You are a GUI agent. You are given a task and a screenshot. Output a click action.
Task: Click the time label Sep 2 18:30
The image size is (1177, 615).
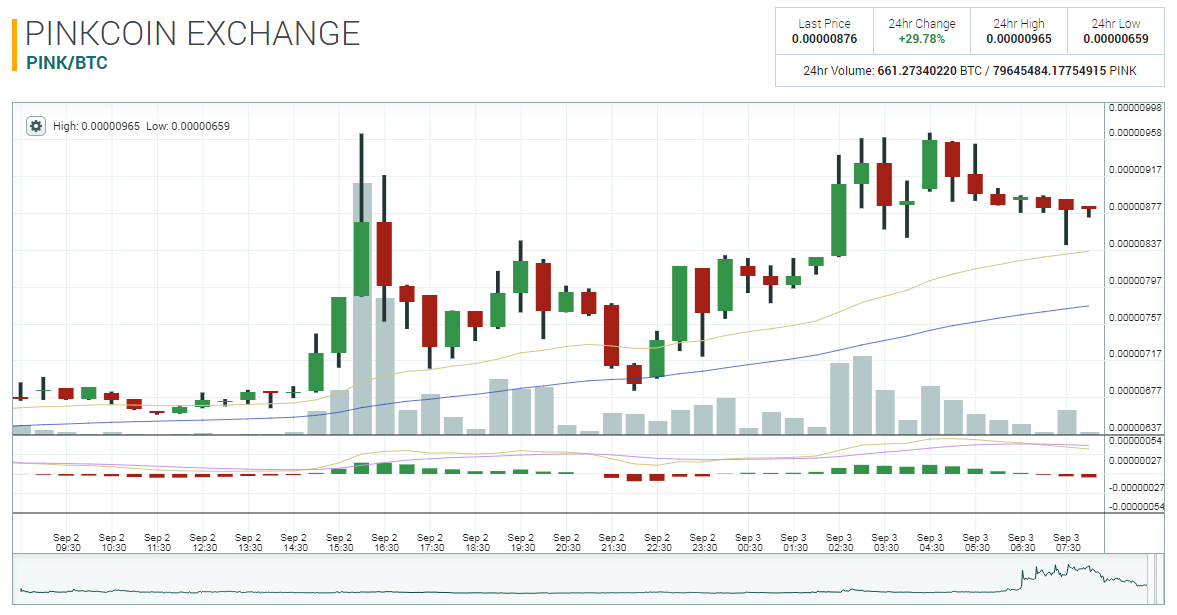476,542
